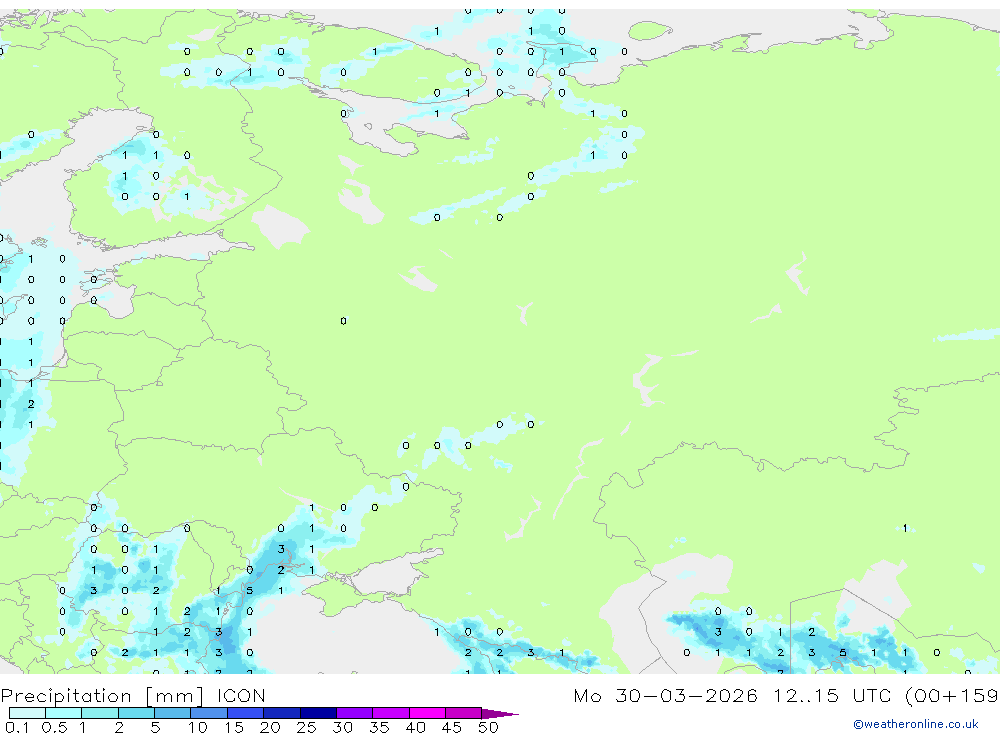This screenshot has height=733, width=1000.
Task: Click the 0.5–1 mm legend swatch
Action: click(x=63, y=713)
